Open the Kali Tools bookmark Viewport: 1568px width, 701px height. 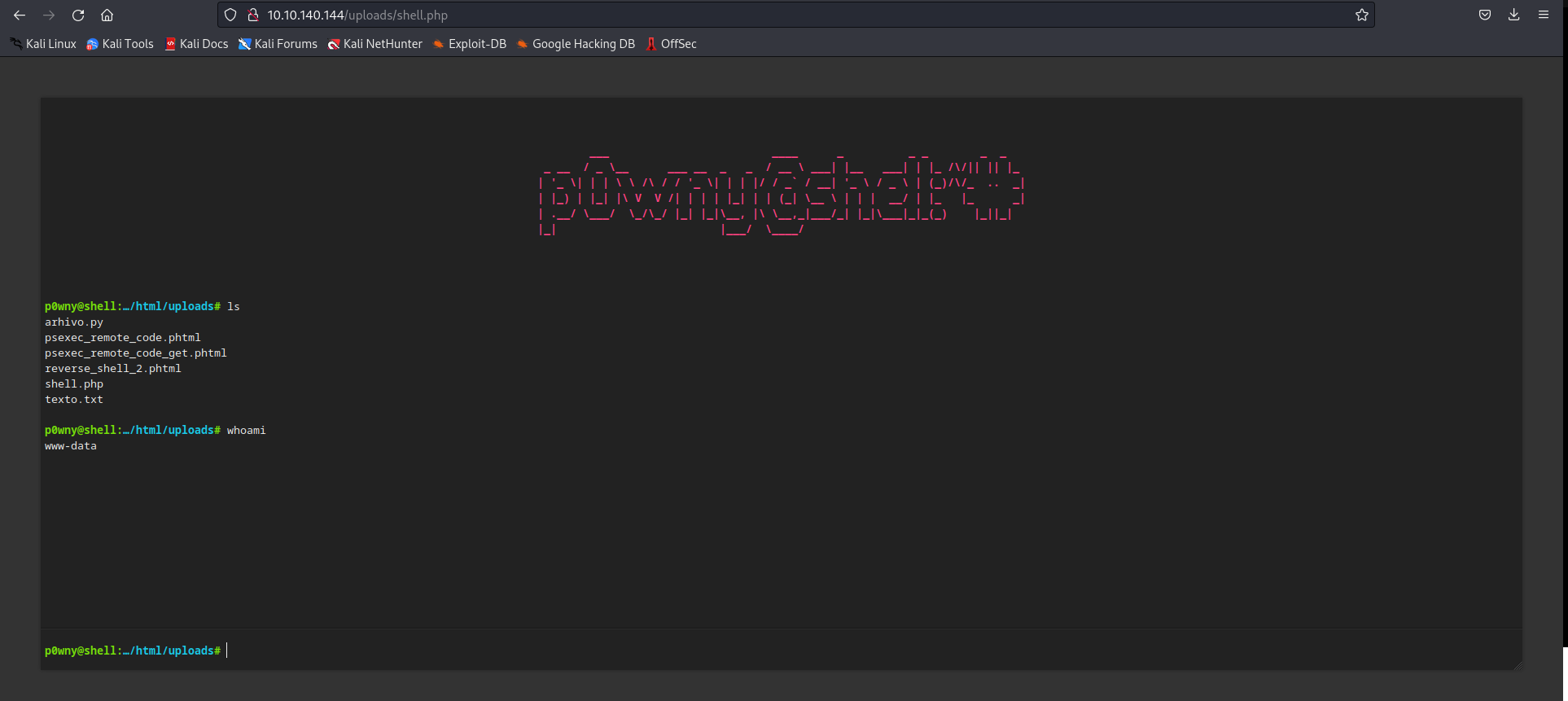point(120,44)
